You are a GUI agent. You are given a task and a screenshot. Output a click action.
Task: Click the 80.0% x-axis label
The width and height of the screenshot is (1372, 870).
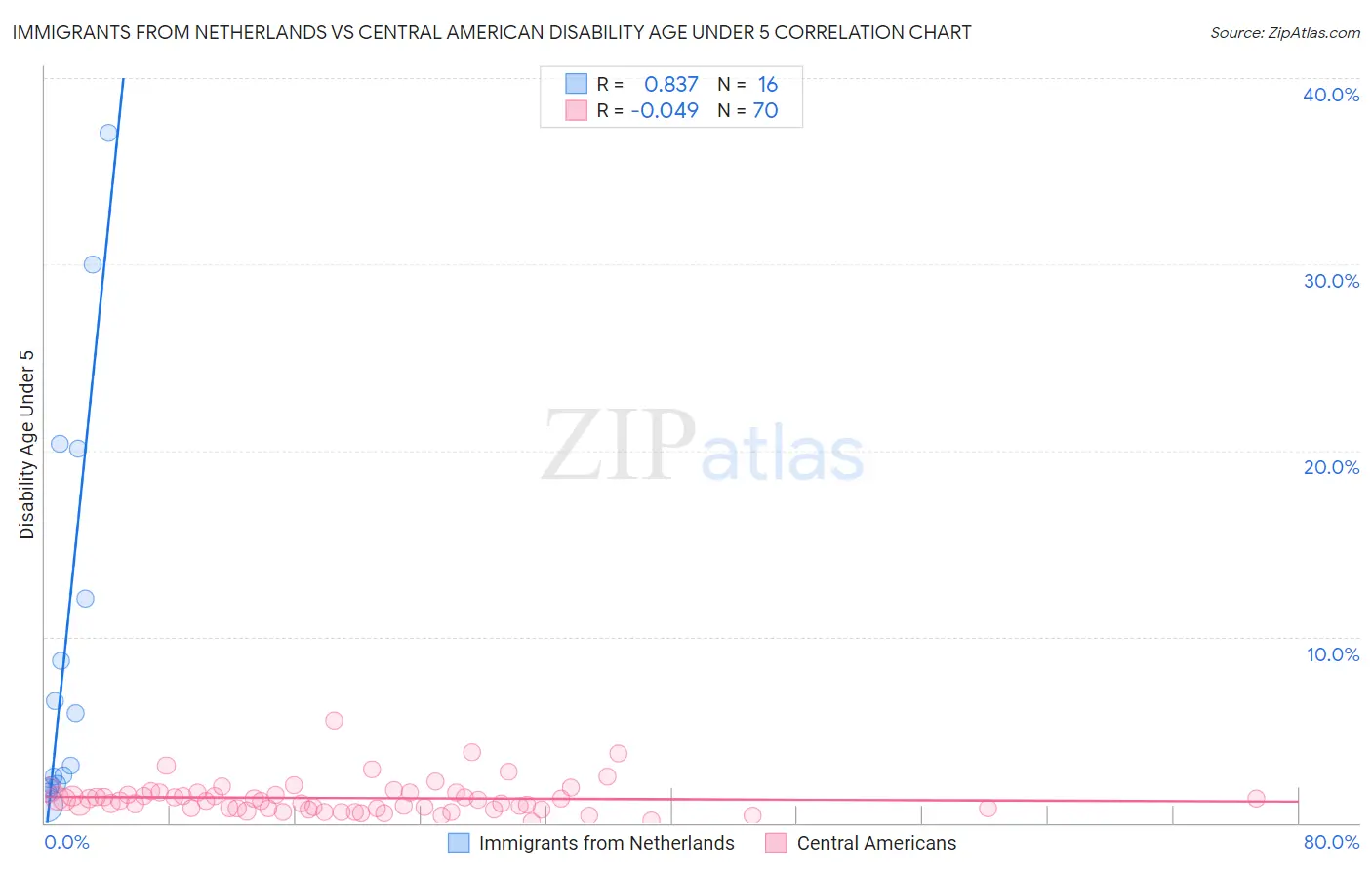(1331, 842)
